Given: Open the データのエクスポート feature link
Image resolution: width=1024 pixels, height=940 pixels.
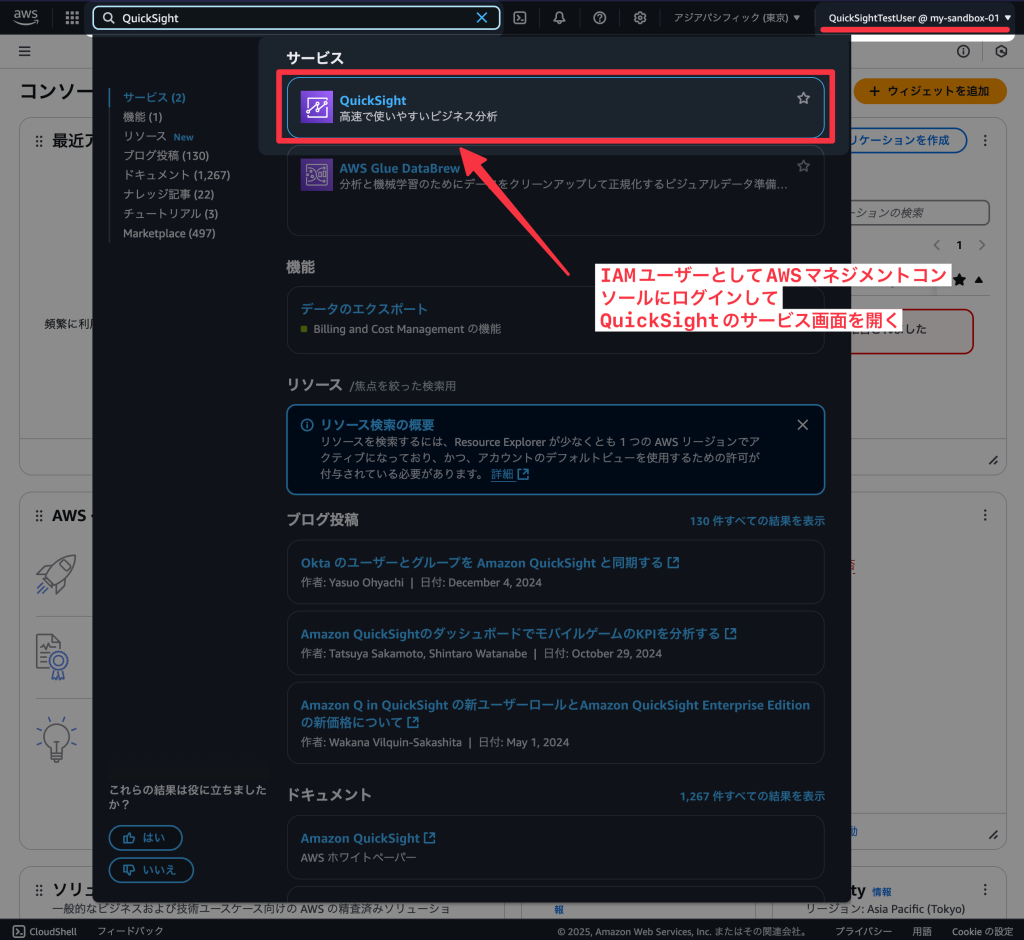Looking at the screenshot, I should 364,309.
